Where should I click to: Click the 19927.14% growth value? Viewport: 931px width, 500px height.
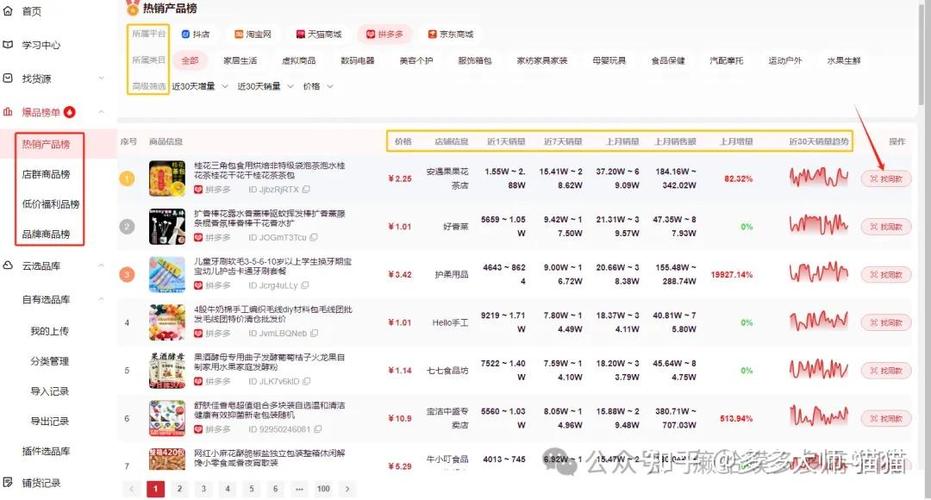pos(732,274)
